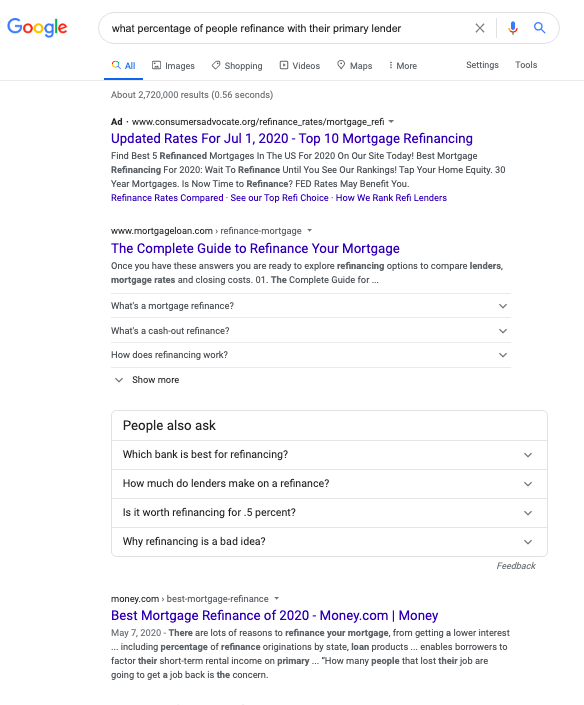Open the Videos results tab
The height and width of the screenshot is (705, 584).
click(x=300, y=66)
